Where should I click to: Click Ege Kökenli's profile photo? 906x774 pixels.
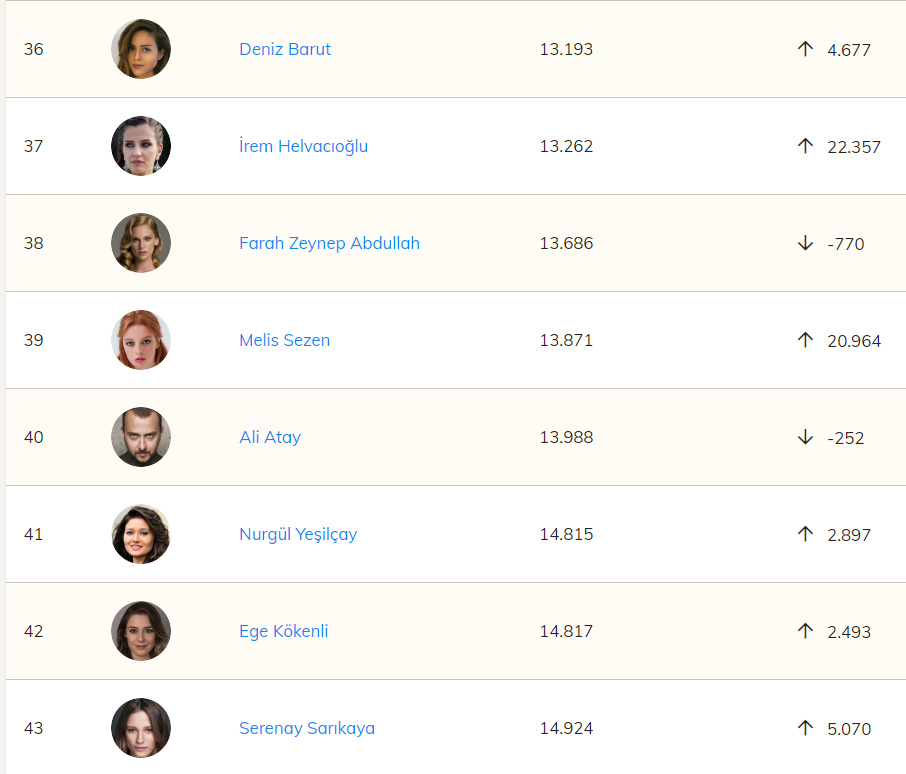[141, 631]
